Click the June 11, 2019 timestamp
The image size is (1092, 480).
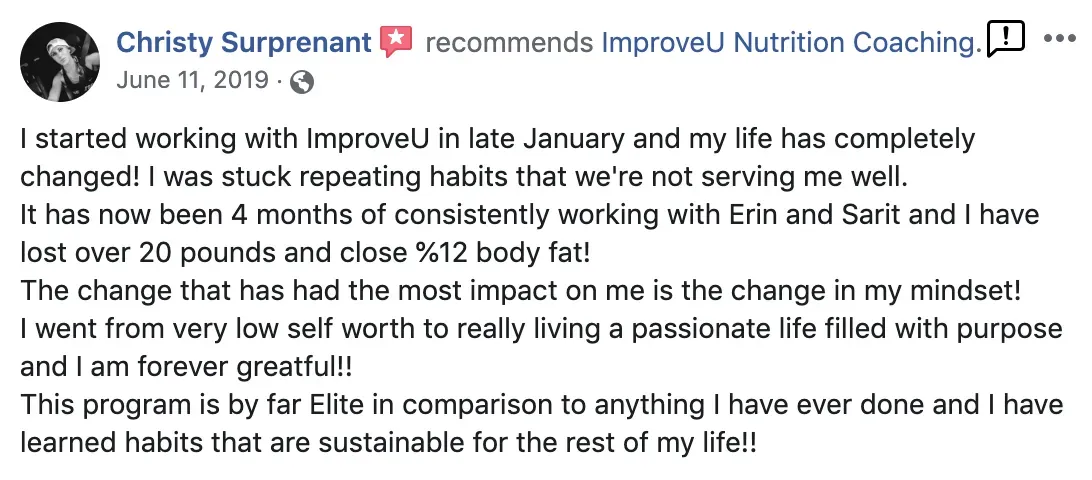192,80
